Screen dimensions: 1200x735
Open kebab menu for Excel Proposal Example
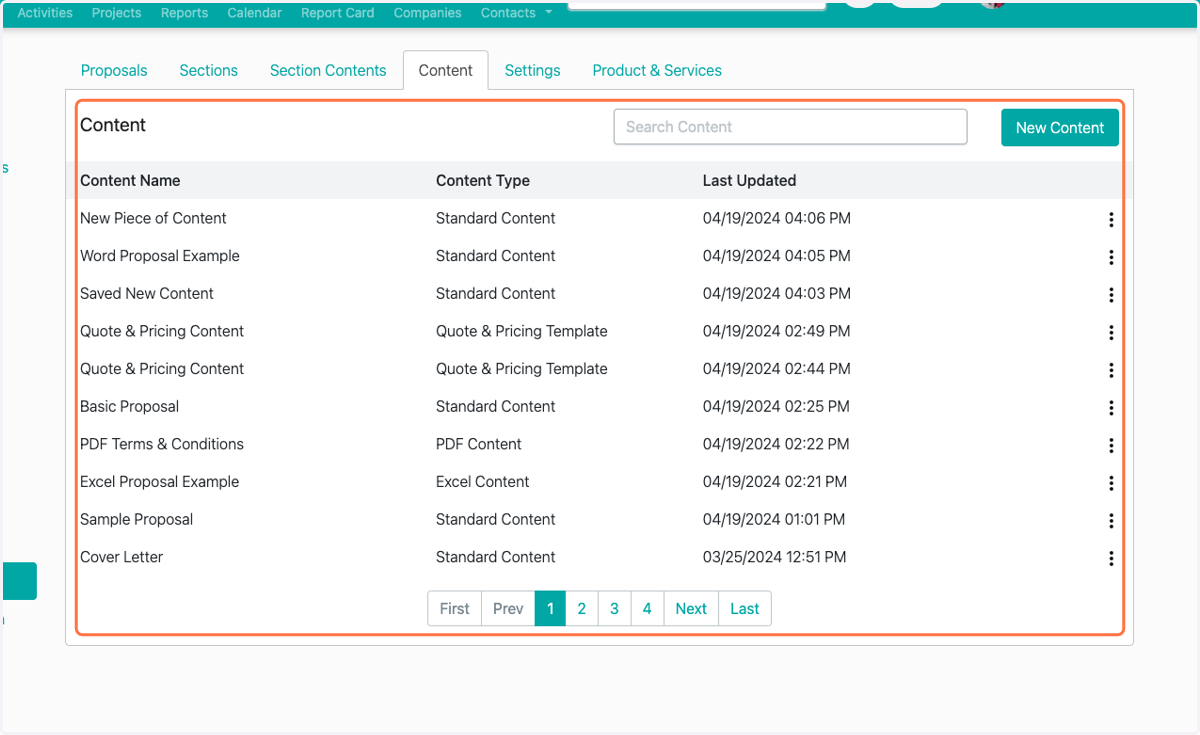(x=1111, y=483)
